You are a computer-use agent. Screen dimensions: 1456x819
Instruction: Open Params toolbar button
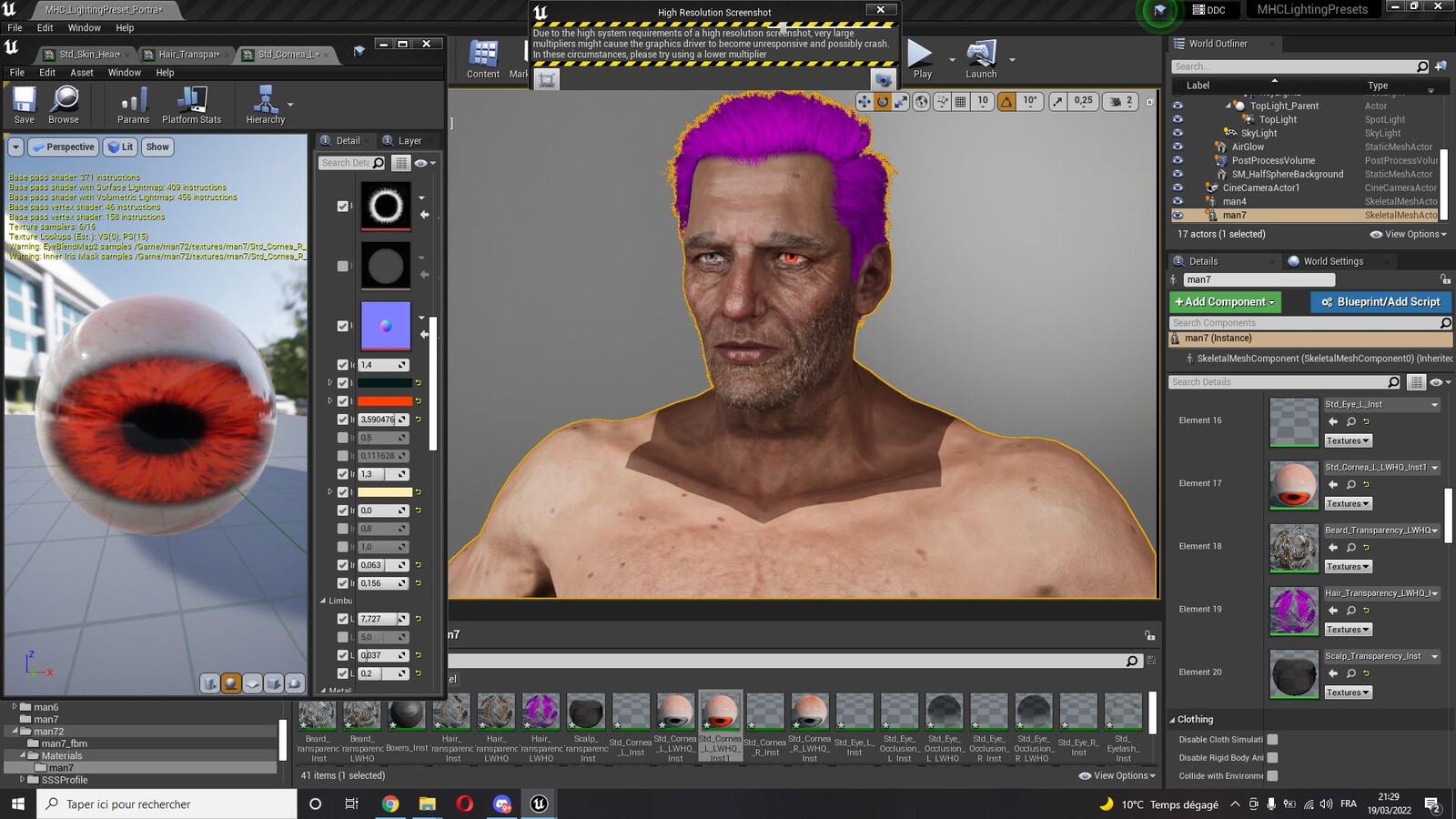point(133,105)
